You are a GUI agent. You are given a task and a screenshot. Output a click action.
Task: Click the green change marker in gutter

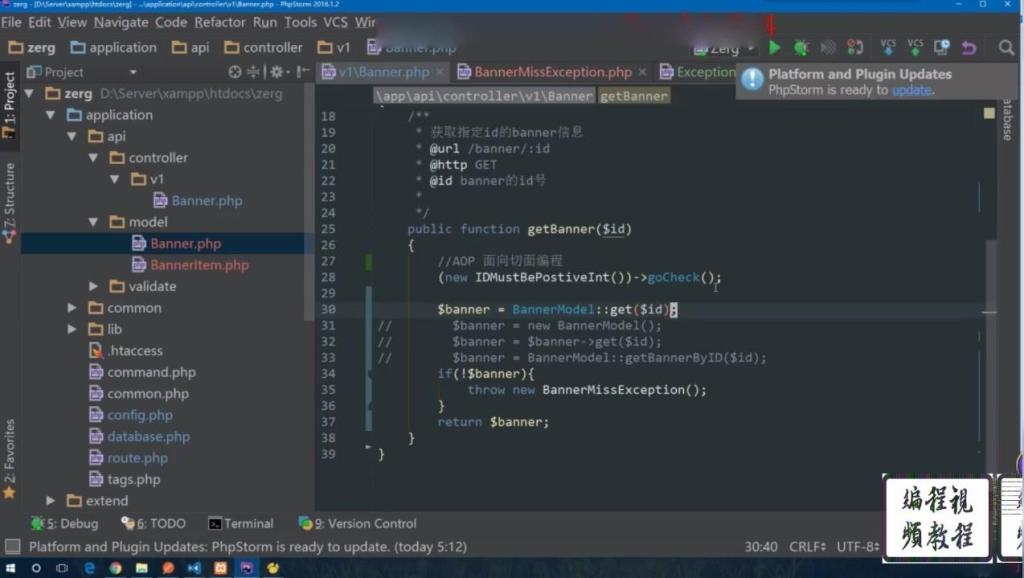pyautogui.click(x=368, y=262)
